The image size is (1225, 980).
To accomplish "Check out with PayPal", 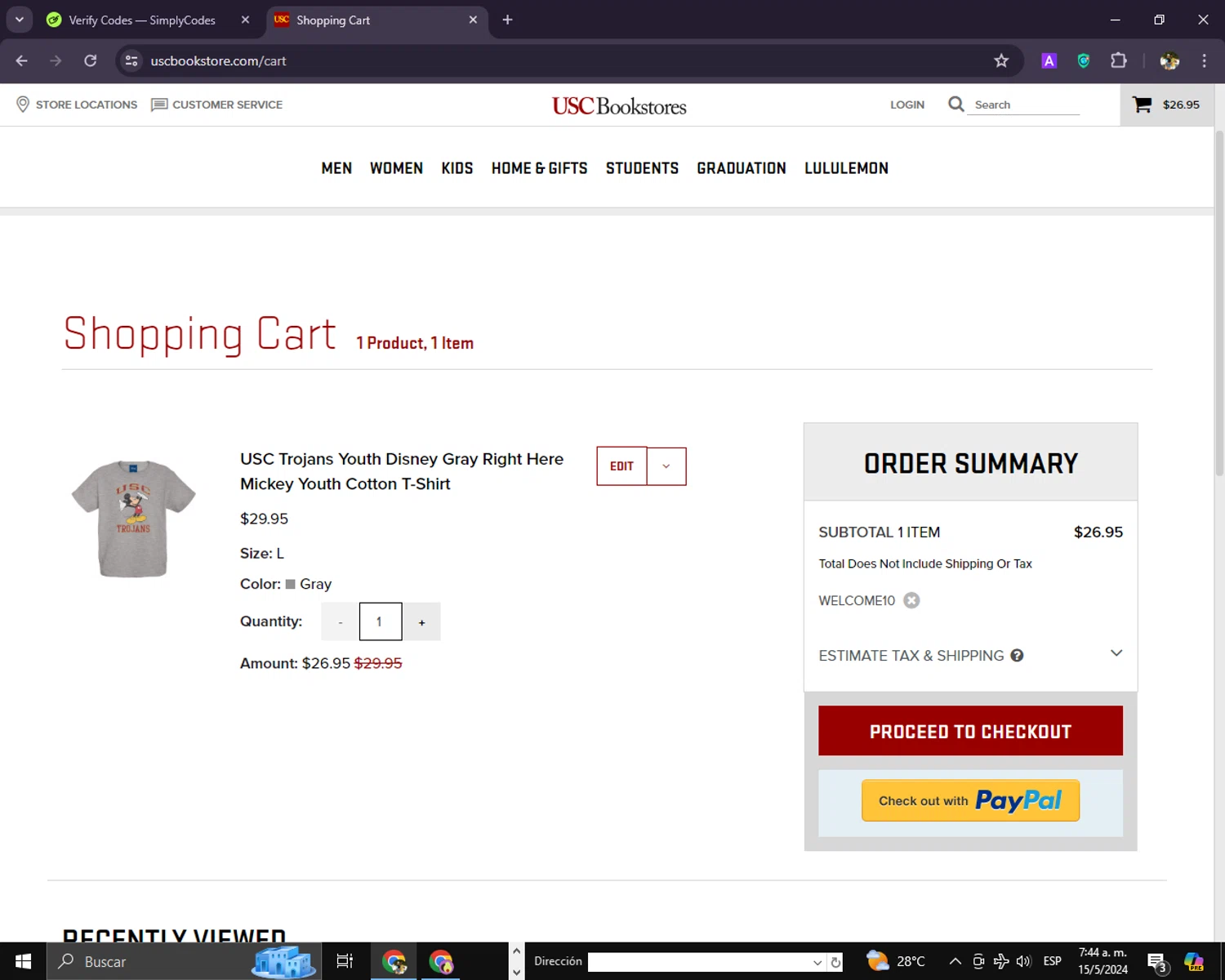I will tap(970, 800).
